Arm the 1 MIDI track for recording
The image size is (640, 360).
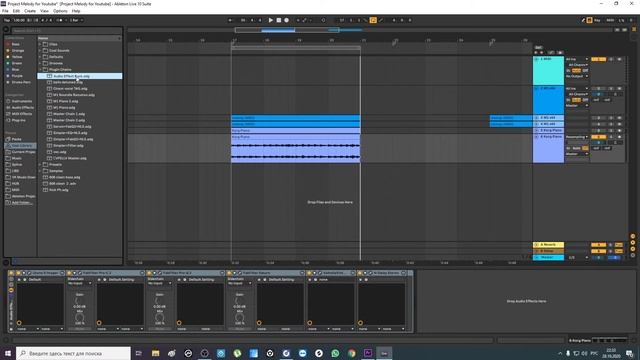[619, 59]
